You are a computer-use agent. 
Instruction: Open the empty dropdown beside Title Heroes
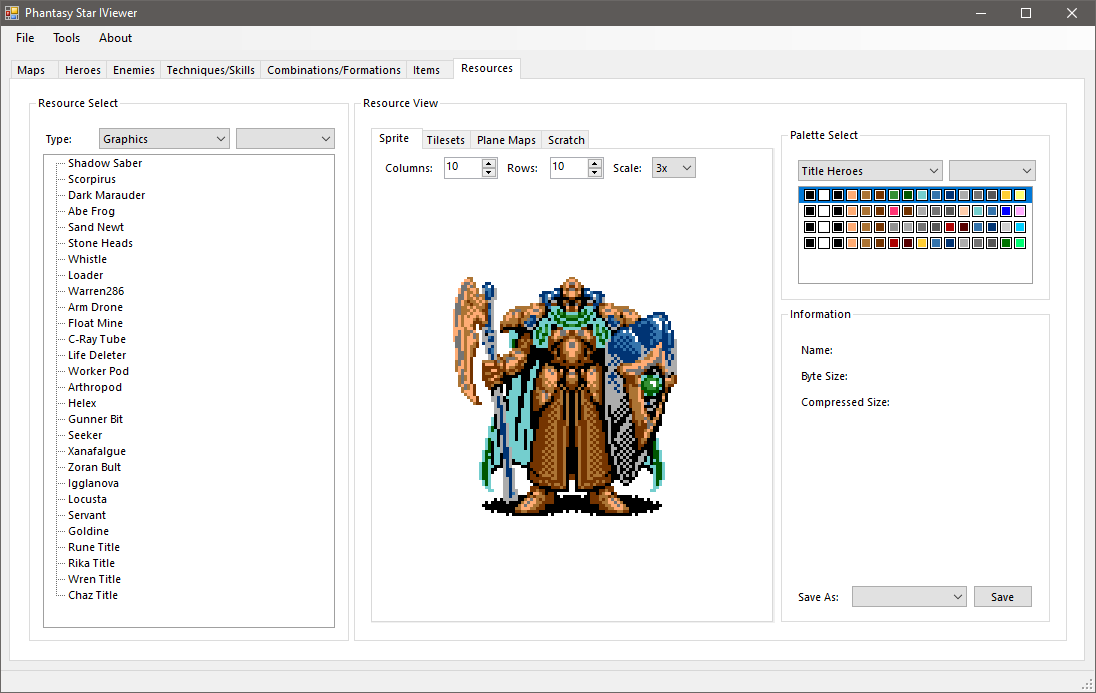click(x=992, y=171)
